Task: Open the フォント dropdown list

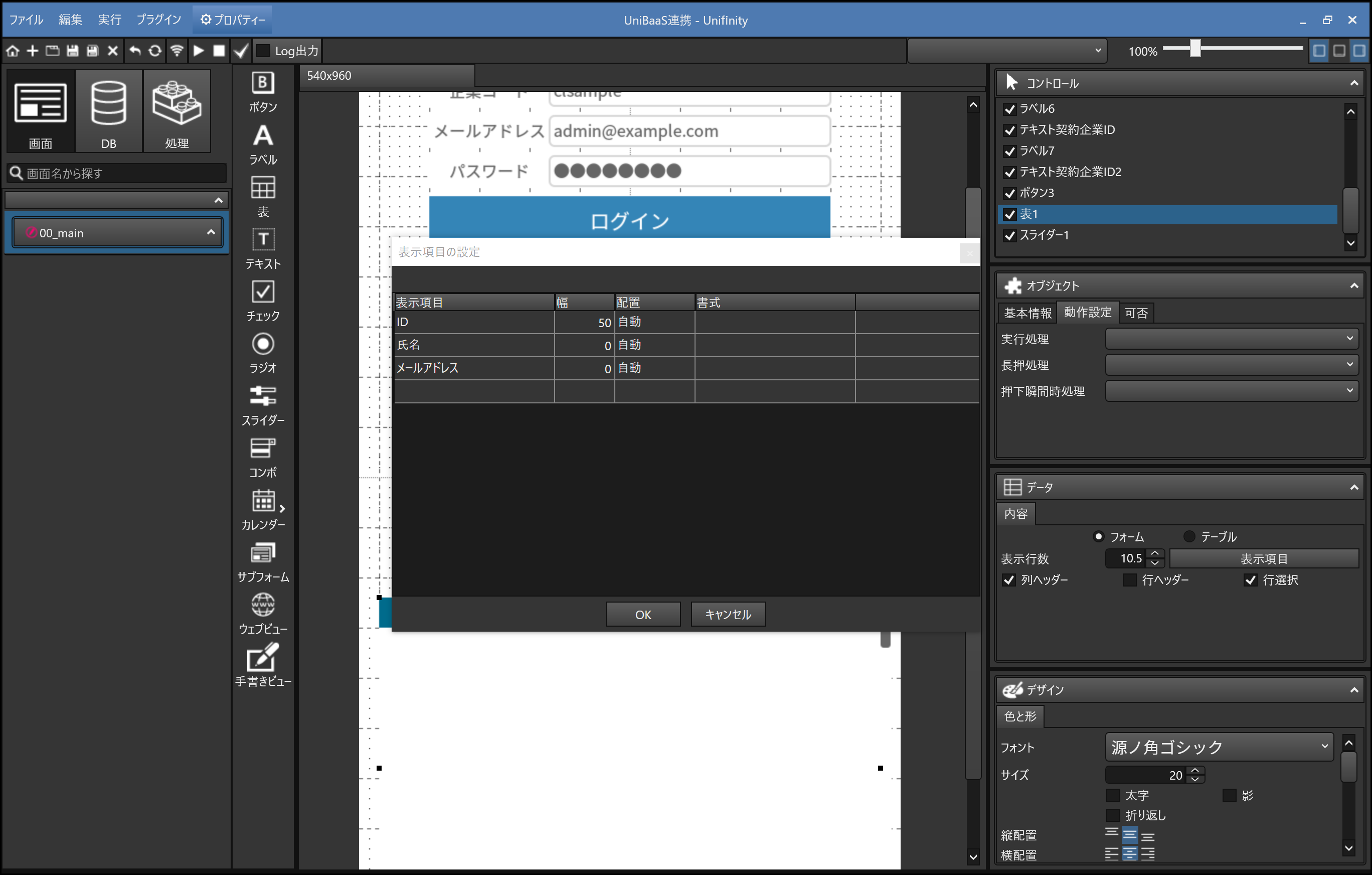Action: [1219, 747]
